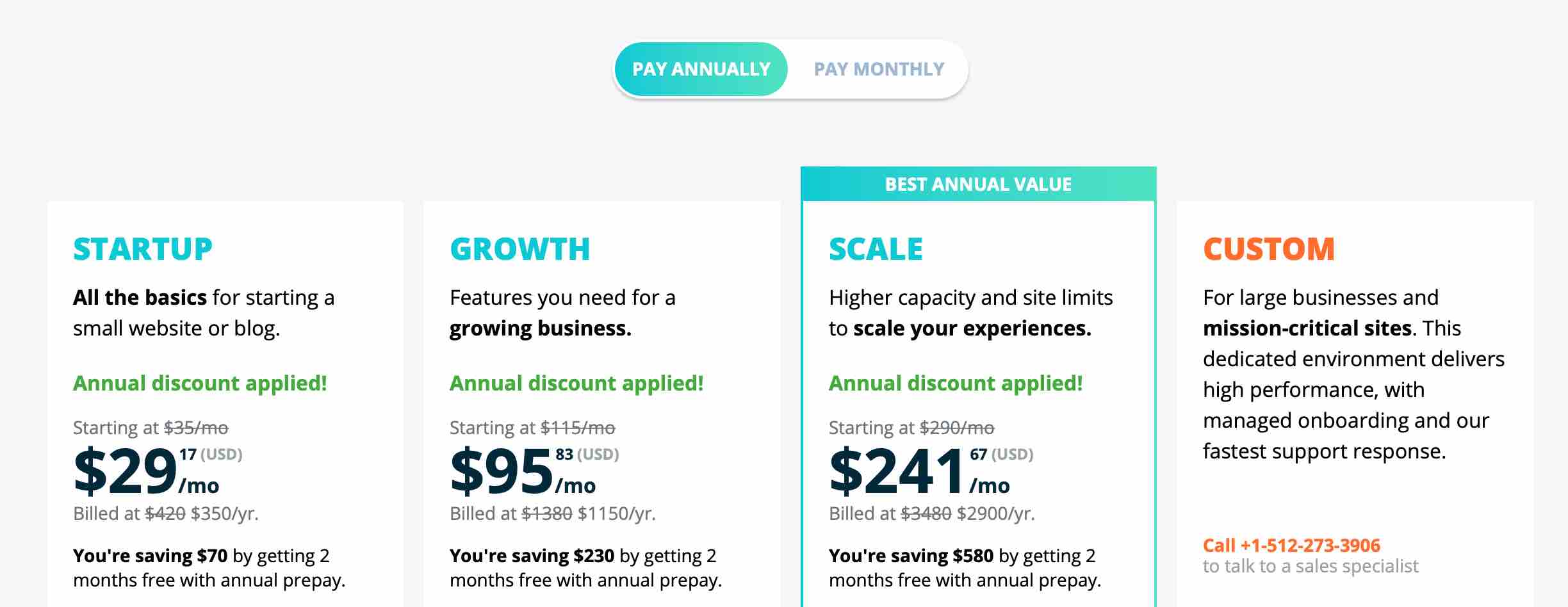Select the Pay Annually option
The image size is (1568, 607).
[x=701, y=69]
